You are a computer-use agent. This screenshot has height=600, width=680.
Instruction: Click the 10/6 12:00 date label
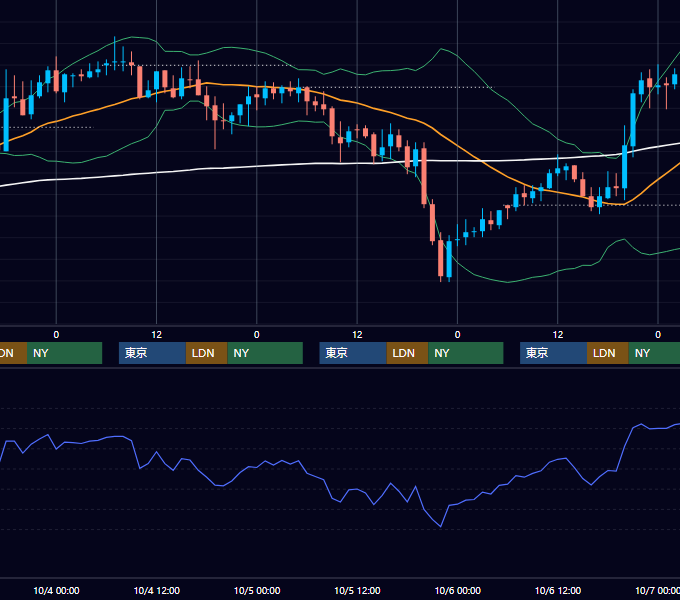pyautogui.click(x=558, y=590)
